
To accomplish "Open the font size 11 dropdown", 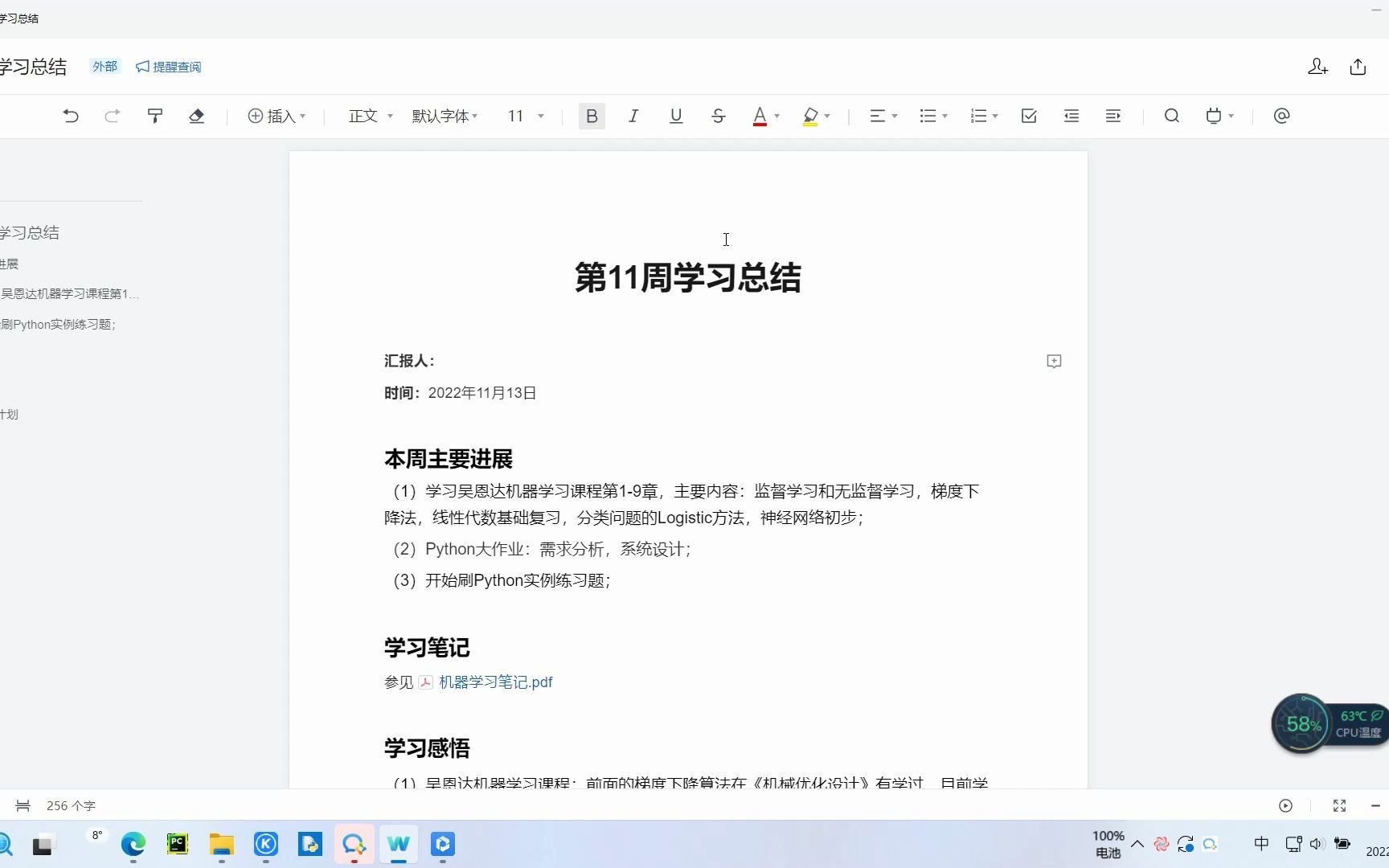I will tap(526, 116).
